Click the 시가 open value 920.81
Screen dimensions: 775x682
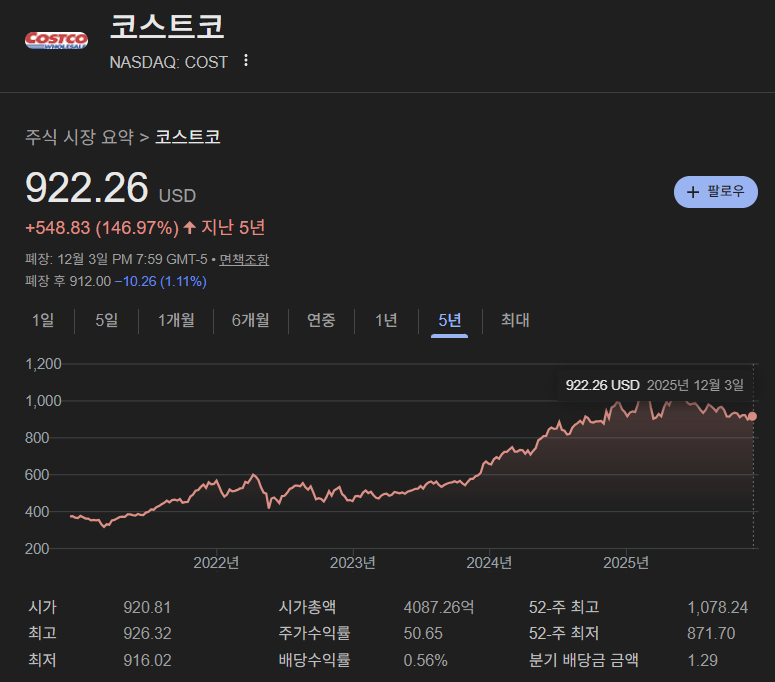tap(147, 607)
